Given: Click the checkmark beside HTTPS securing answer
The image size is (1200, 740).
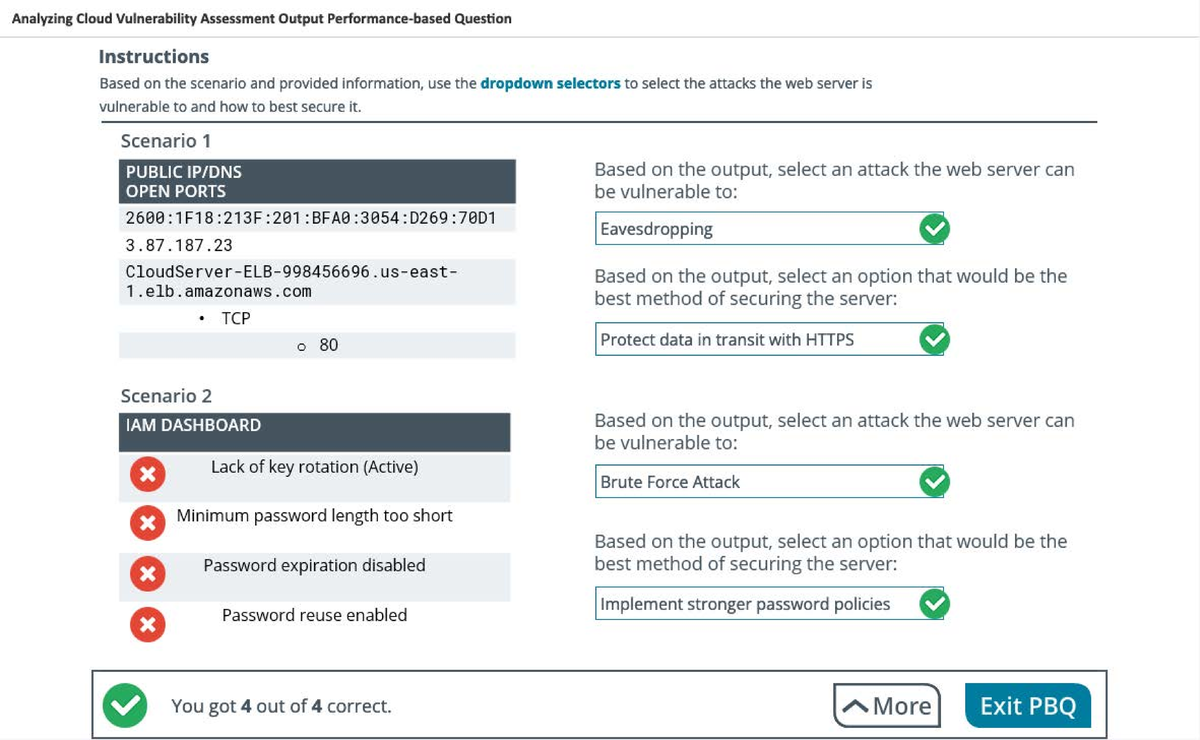Looking at the screenshot, I should point(933,339).
